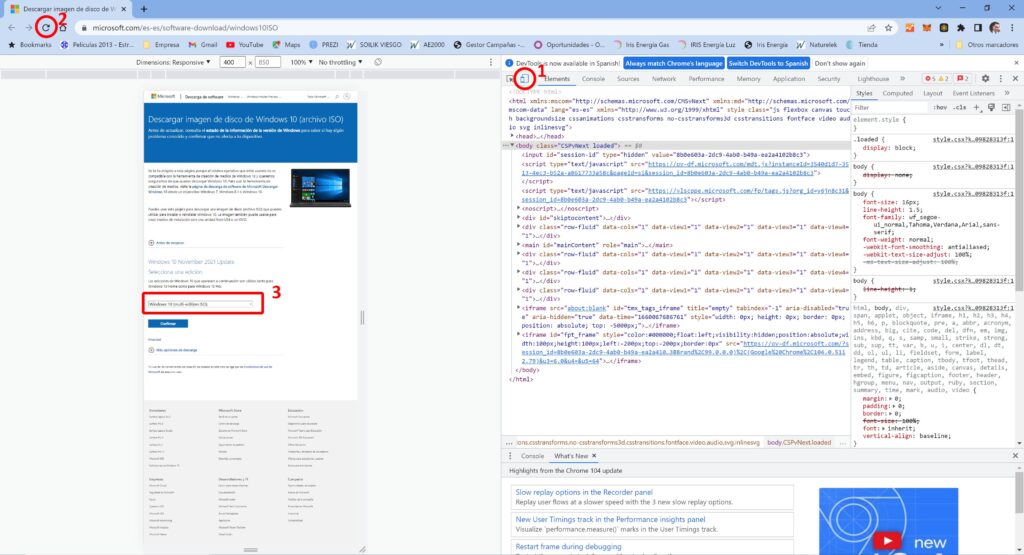Close the DevTools panel
Viewport: 1024px width, 555px height.
pyautogui.click(x=1015, y=79)
